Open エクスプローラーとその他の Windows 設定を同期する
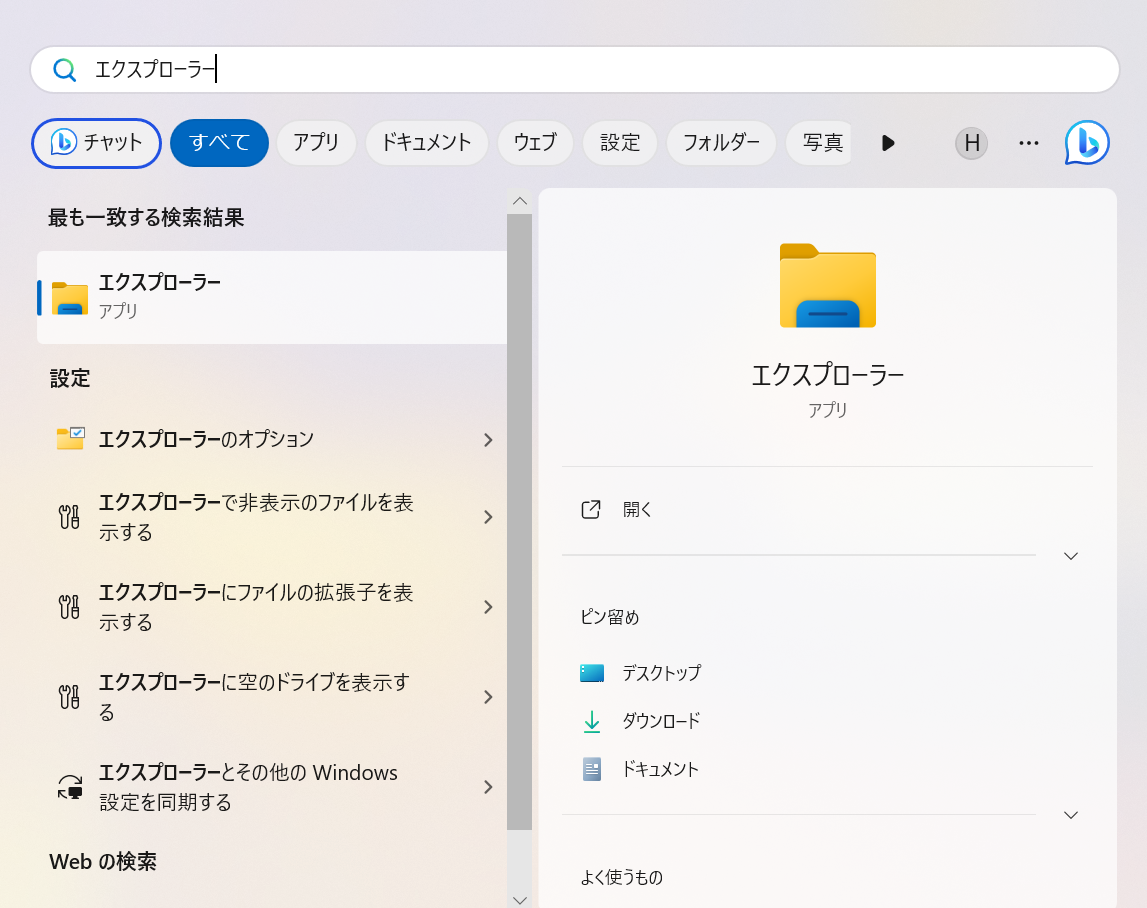Image resolution: width=1147 pixels, height=908 pixels. (271, 787)
